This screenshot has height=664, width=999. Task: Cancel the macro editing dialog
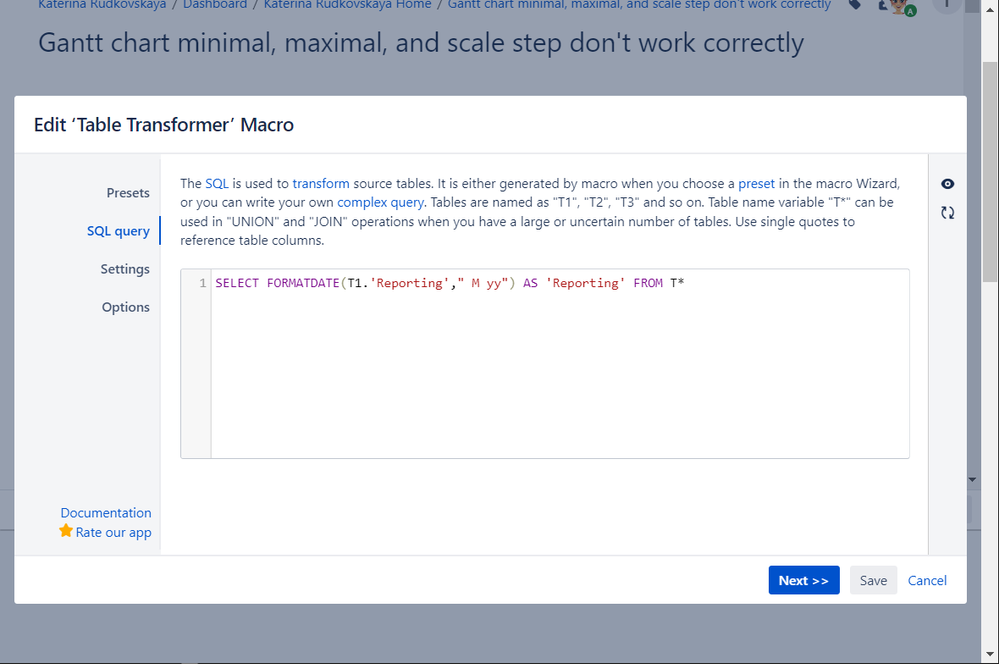[x=927, y=580]
